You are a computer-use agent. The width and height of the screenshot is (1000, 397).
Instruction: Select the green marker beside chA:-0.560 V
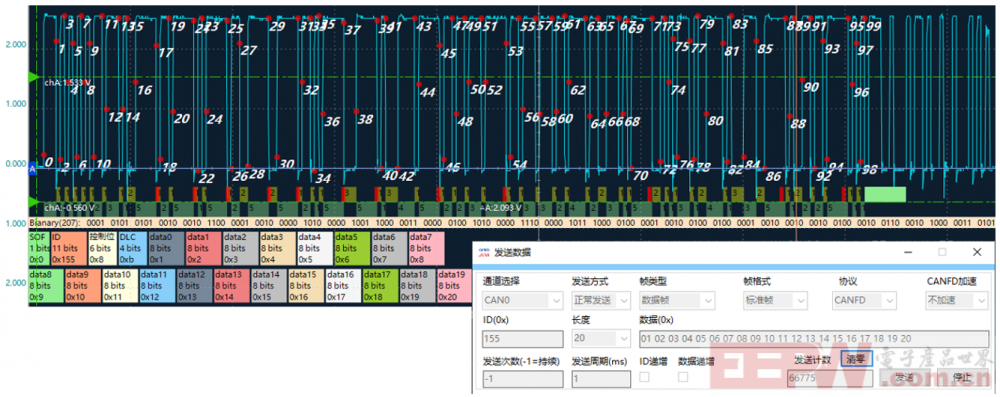pos(33,202)
